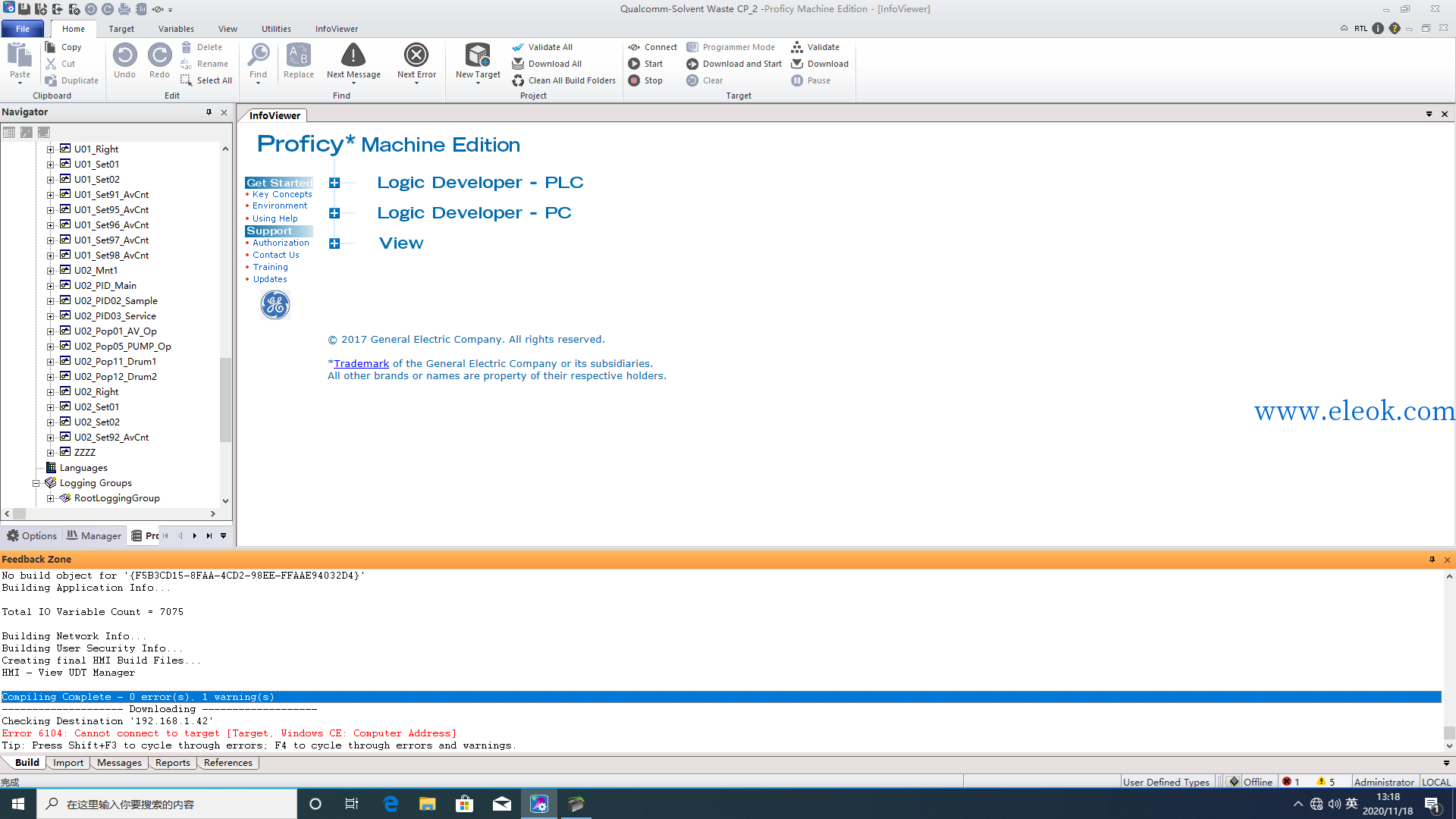Click the New Target icon

tap(478, 55)
